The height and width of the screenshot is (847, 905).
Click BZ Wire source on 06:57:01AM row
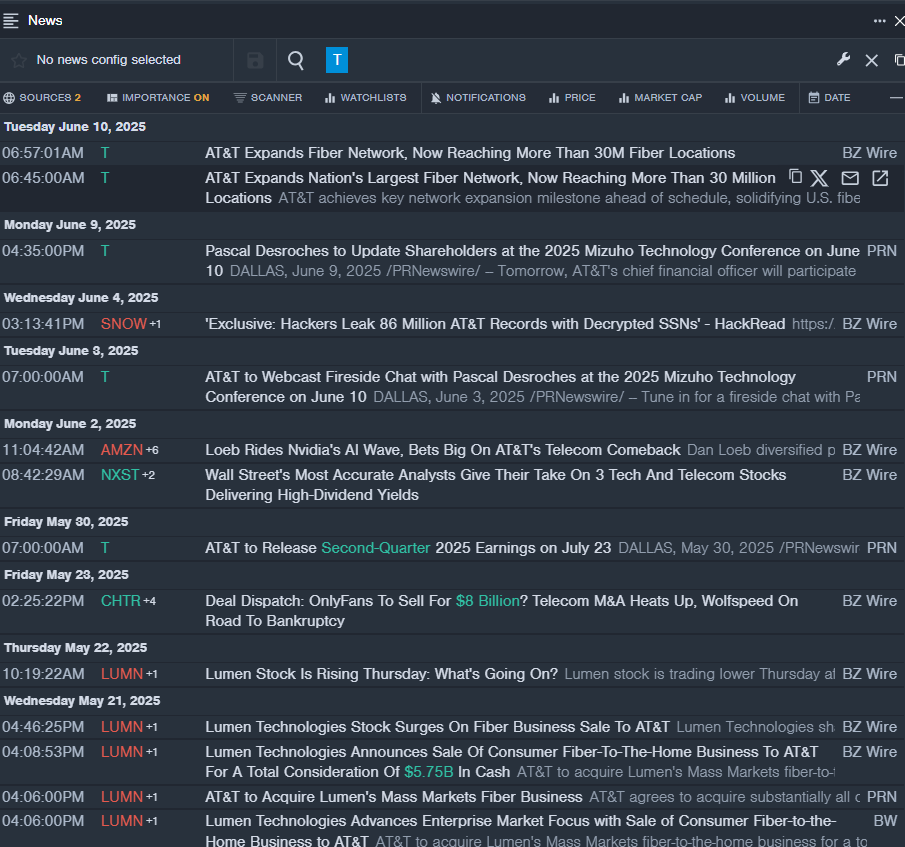869,153
